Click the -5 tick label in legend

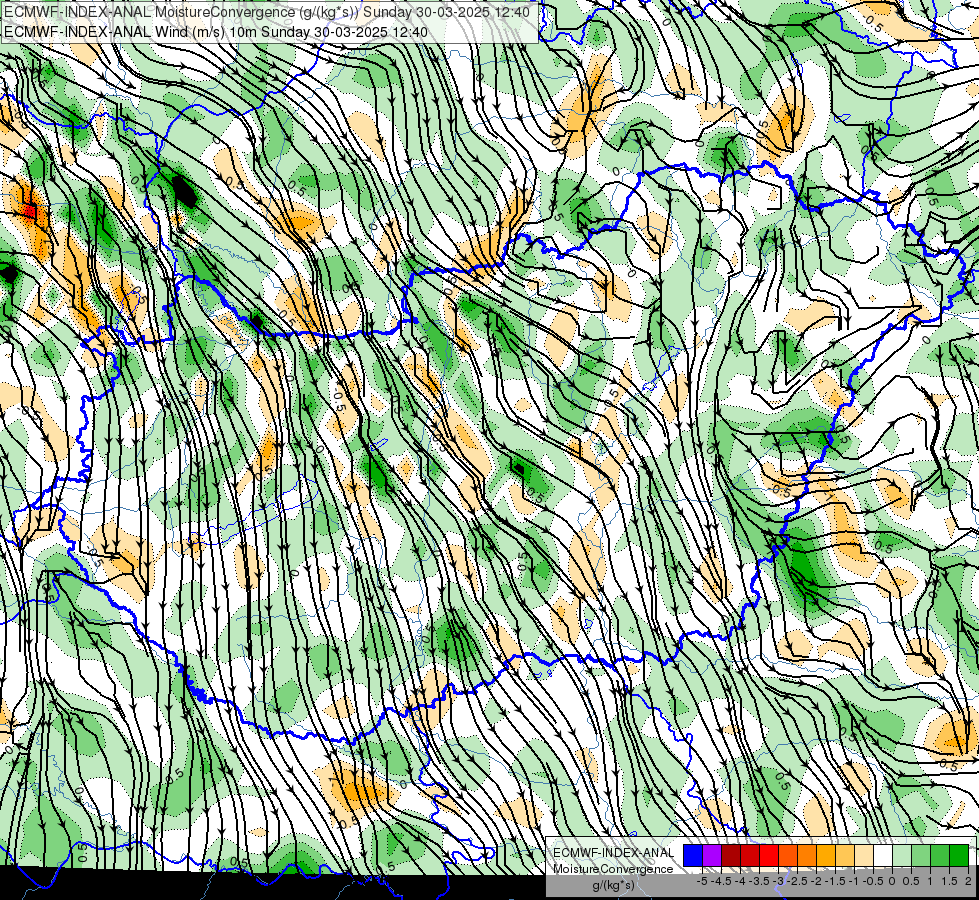pos(702,881)
